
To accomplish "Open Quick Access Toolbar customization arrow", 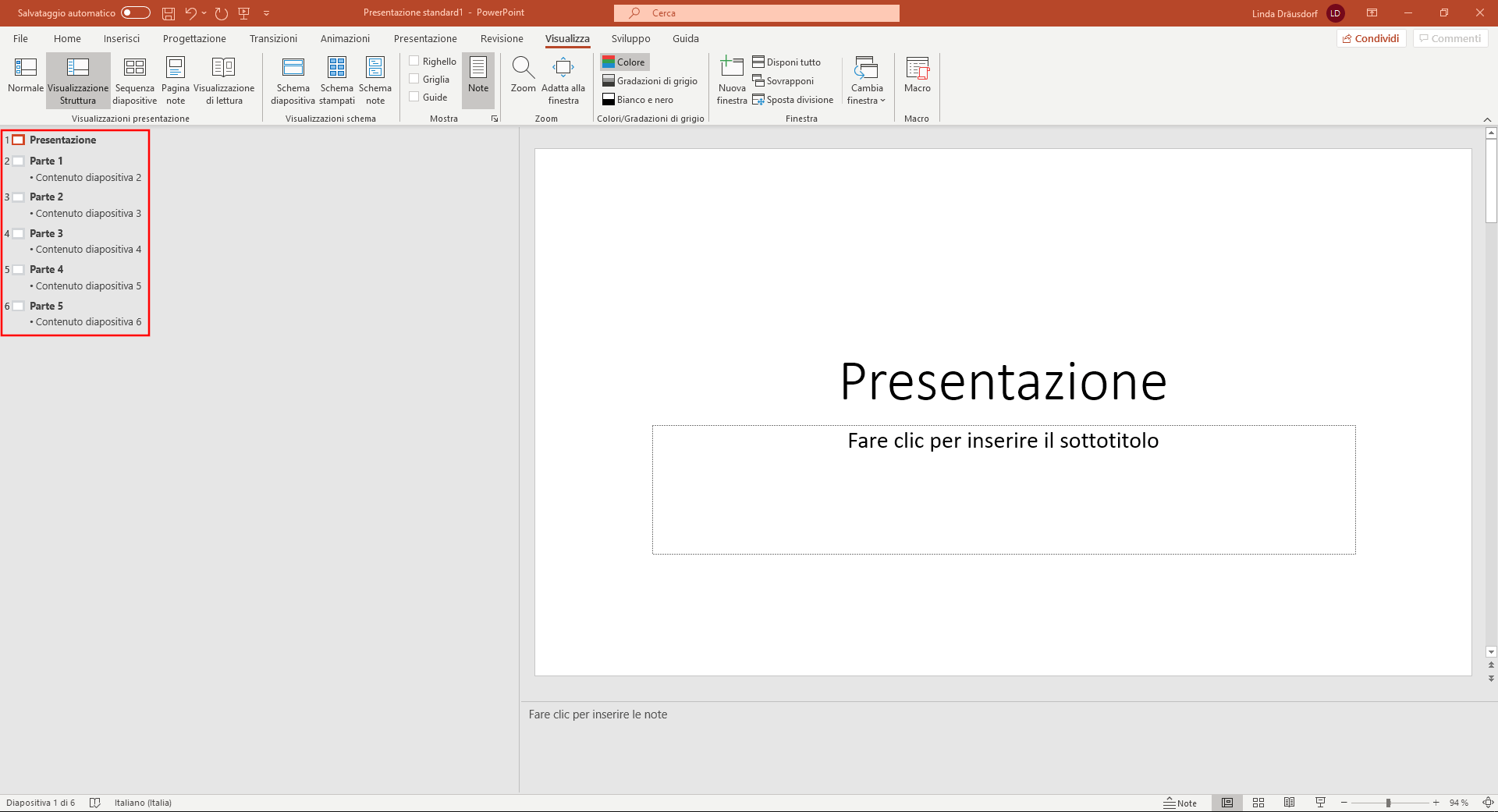I will coord(267,13).
